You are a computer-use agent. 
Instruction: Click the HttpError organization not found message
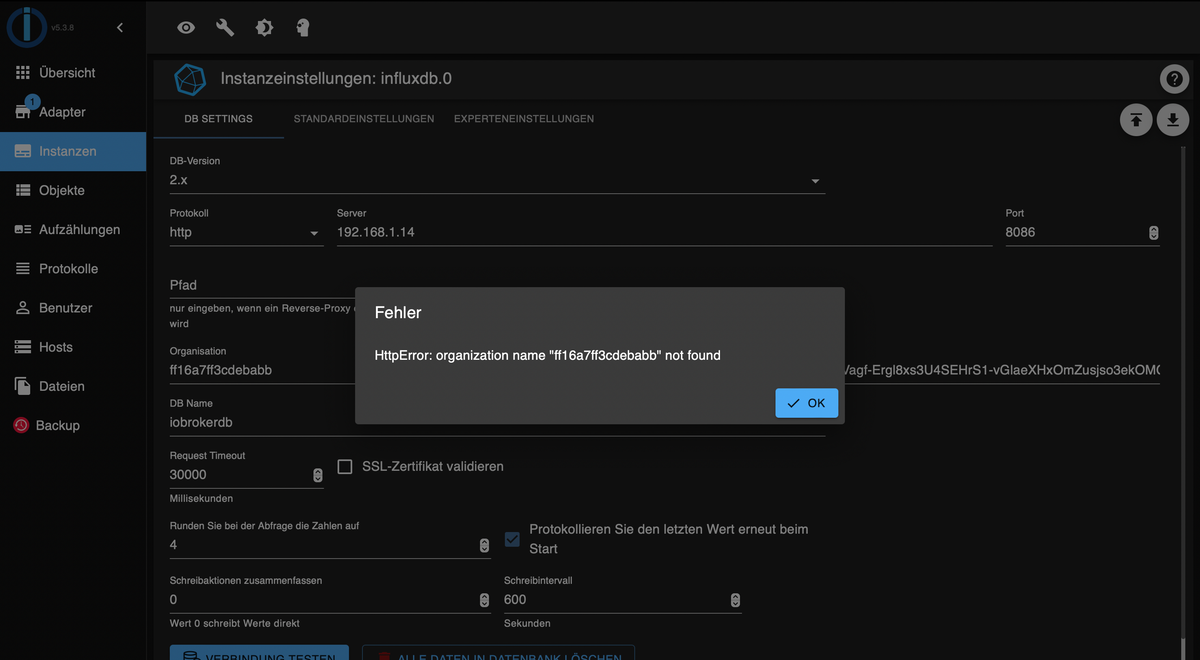click(548, 355)
